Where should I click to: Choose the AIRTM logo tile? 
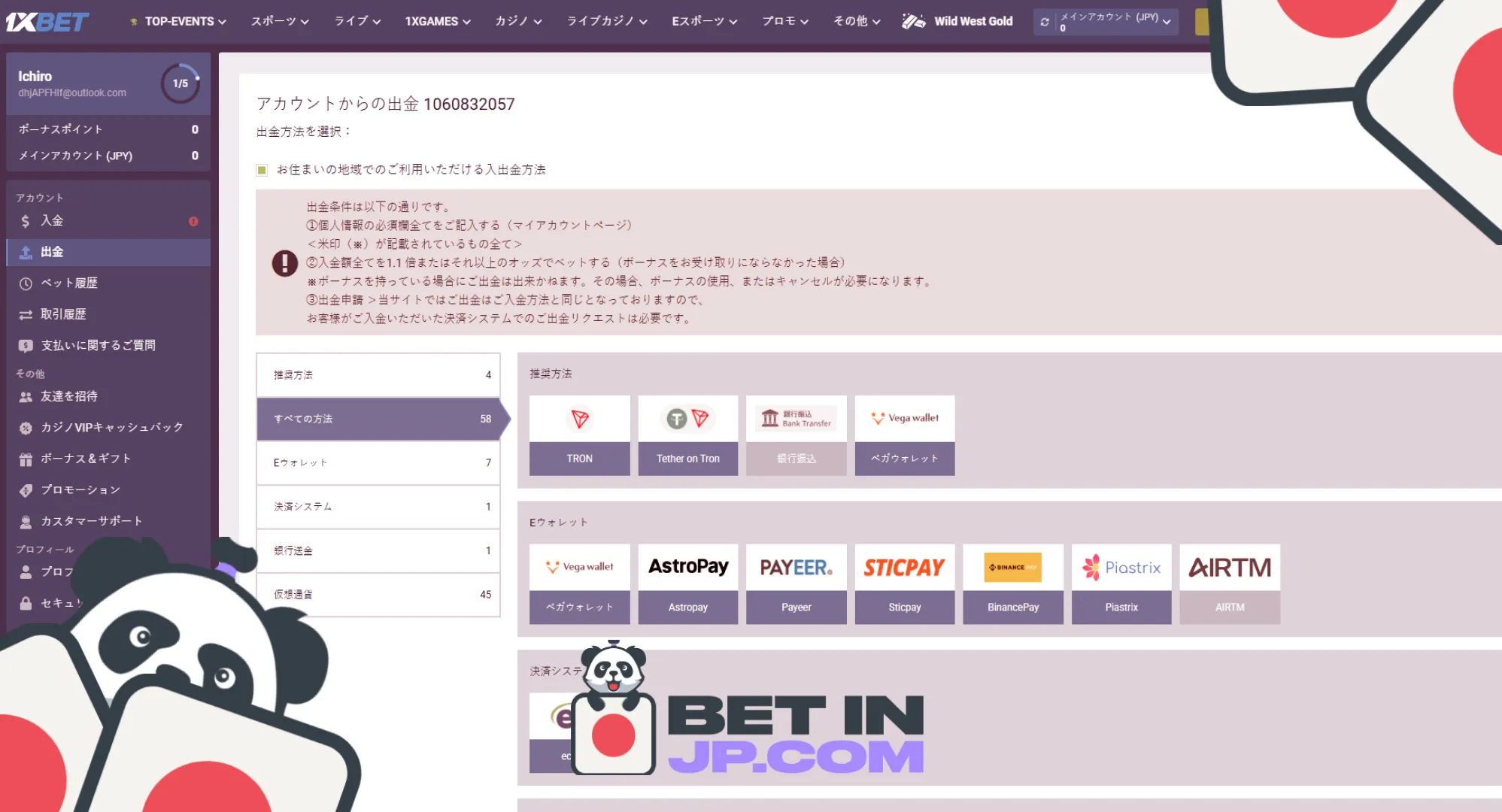1230,567
